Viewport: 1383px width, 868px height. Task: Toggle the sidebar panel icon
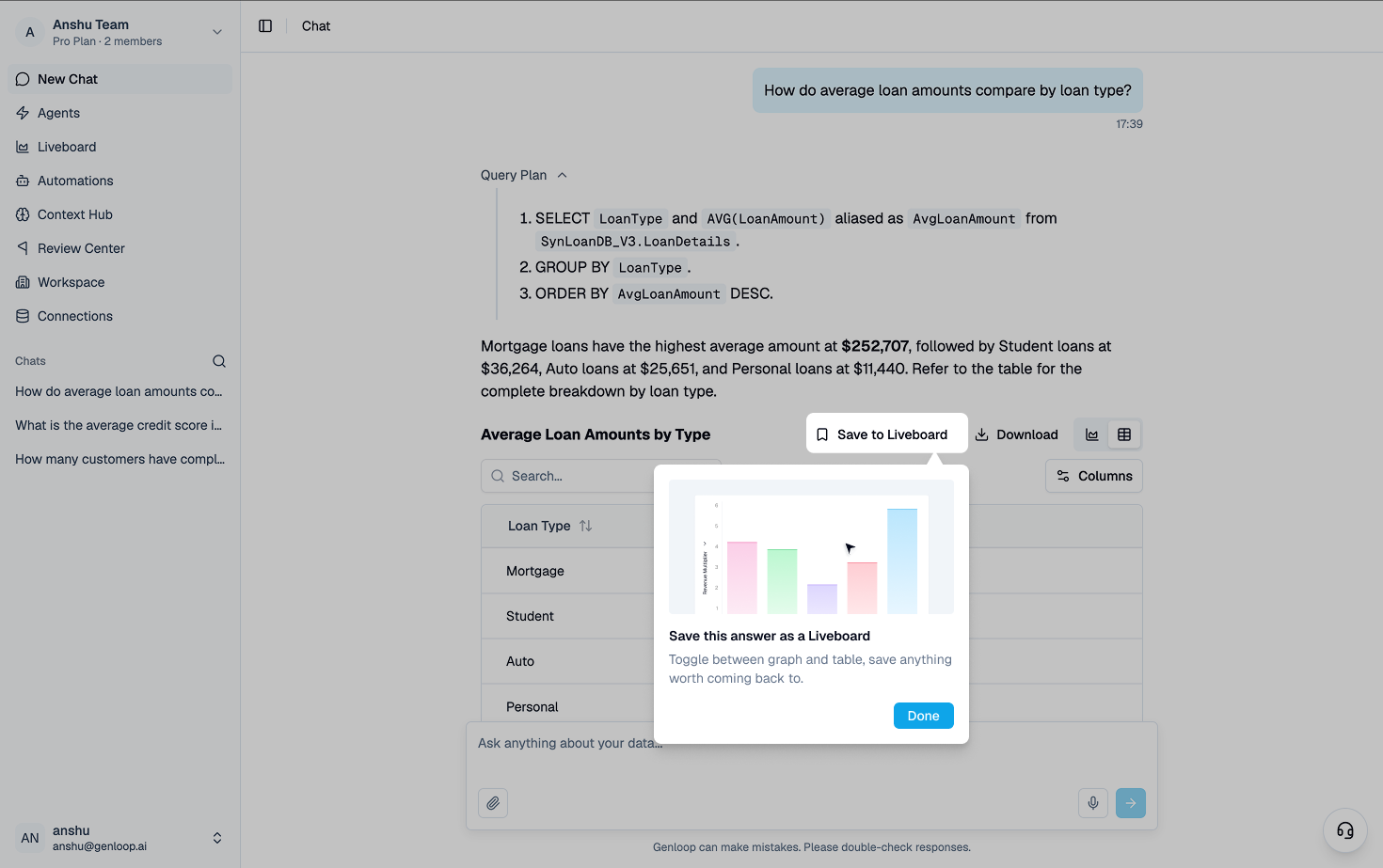[x=265, y=26]
